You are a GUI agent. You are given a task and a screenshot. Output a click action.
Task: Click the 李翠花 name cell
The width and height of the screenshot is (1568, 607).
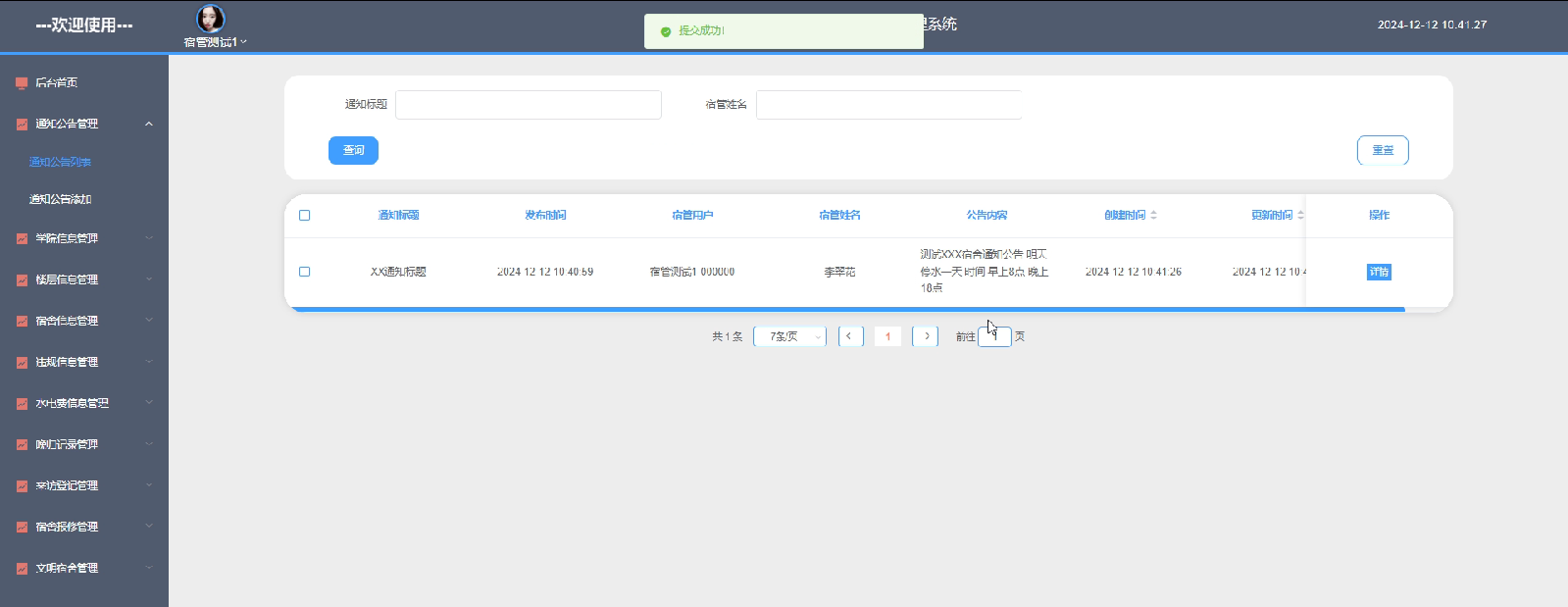839,272
